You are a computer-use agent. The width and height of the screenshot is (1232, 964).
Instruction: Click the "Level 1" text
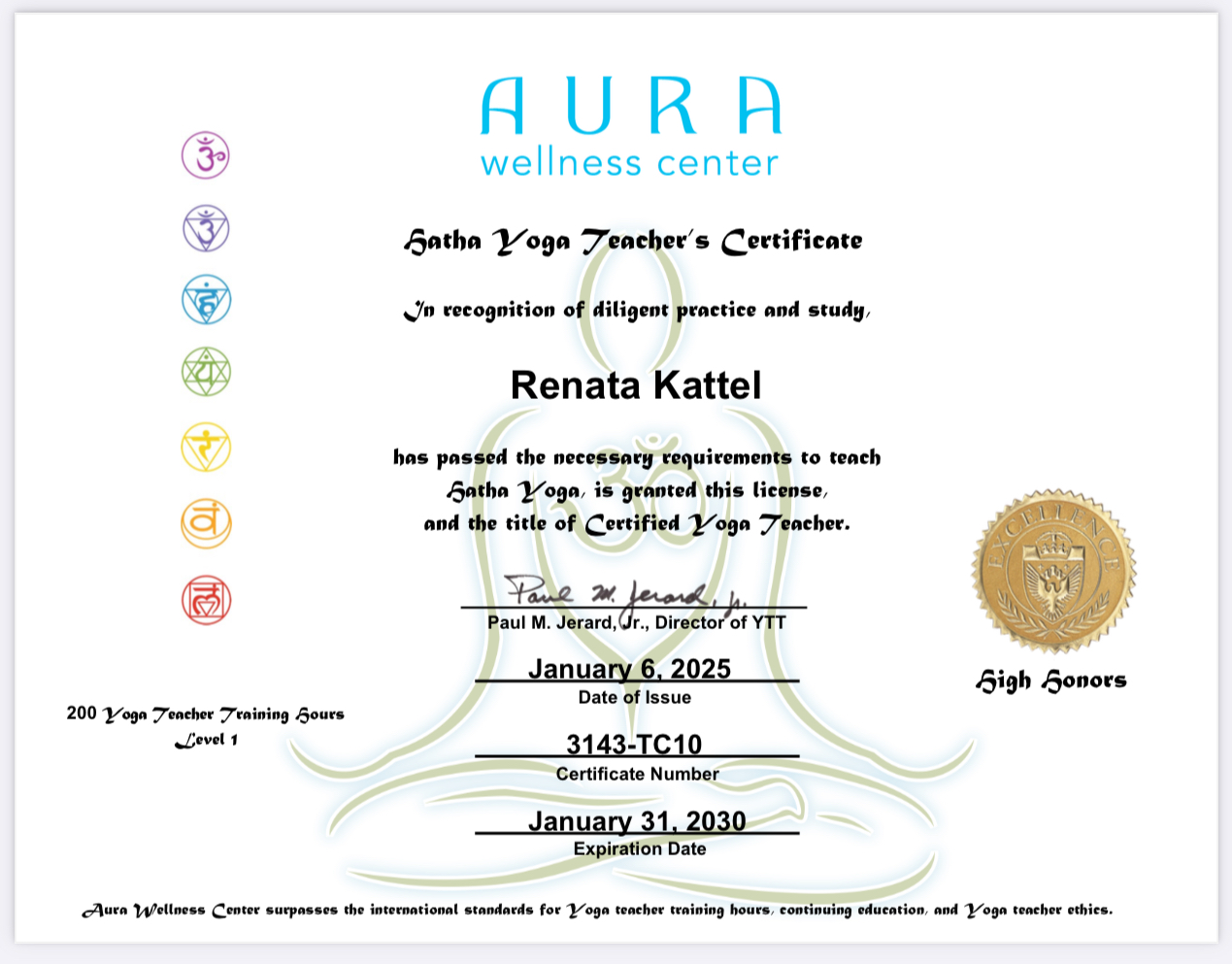[206, 740]
